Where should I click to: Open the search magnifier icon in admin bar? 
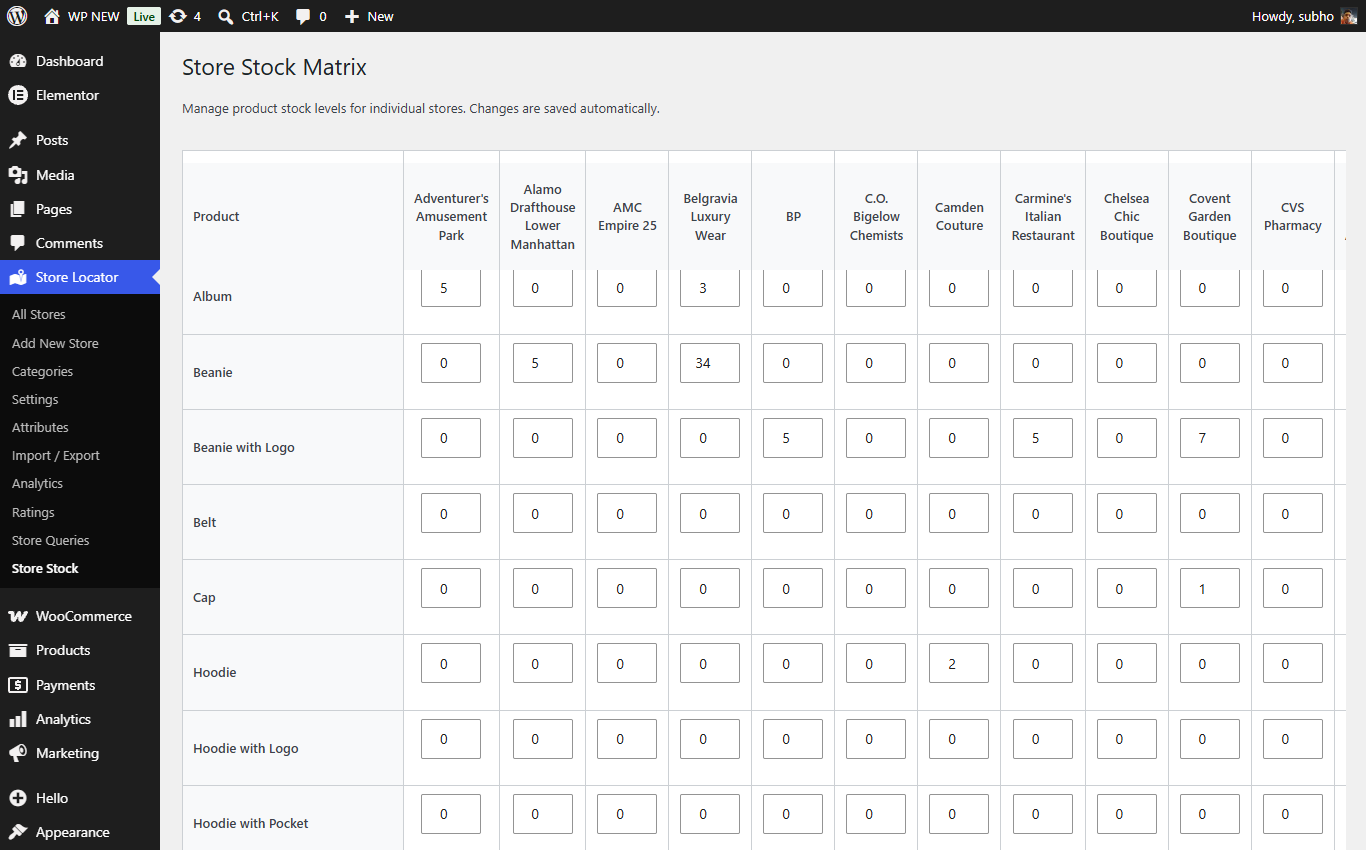(x=226, y=16)
